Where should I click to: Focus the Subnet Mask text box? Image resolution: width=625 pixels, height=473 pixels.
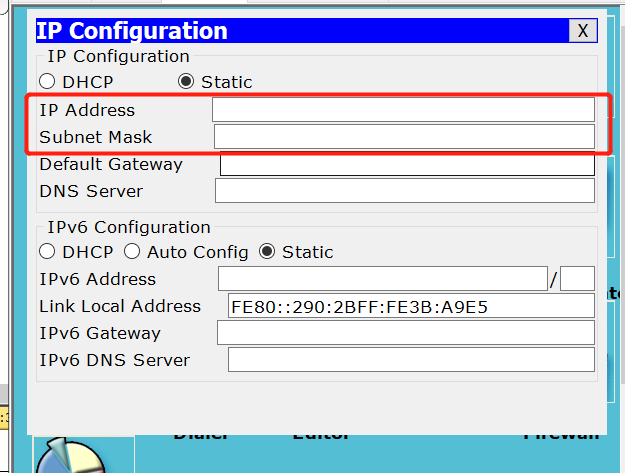coord(403,137)
